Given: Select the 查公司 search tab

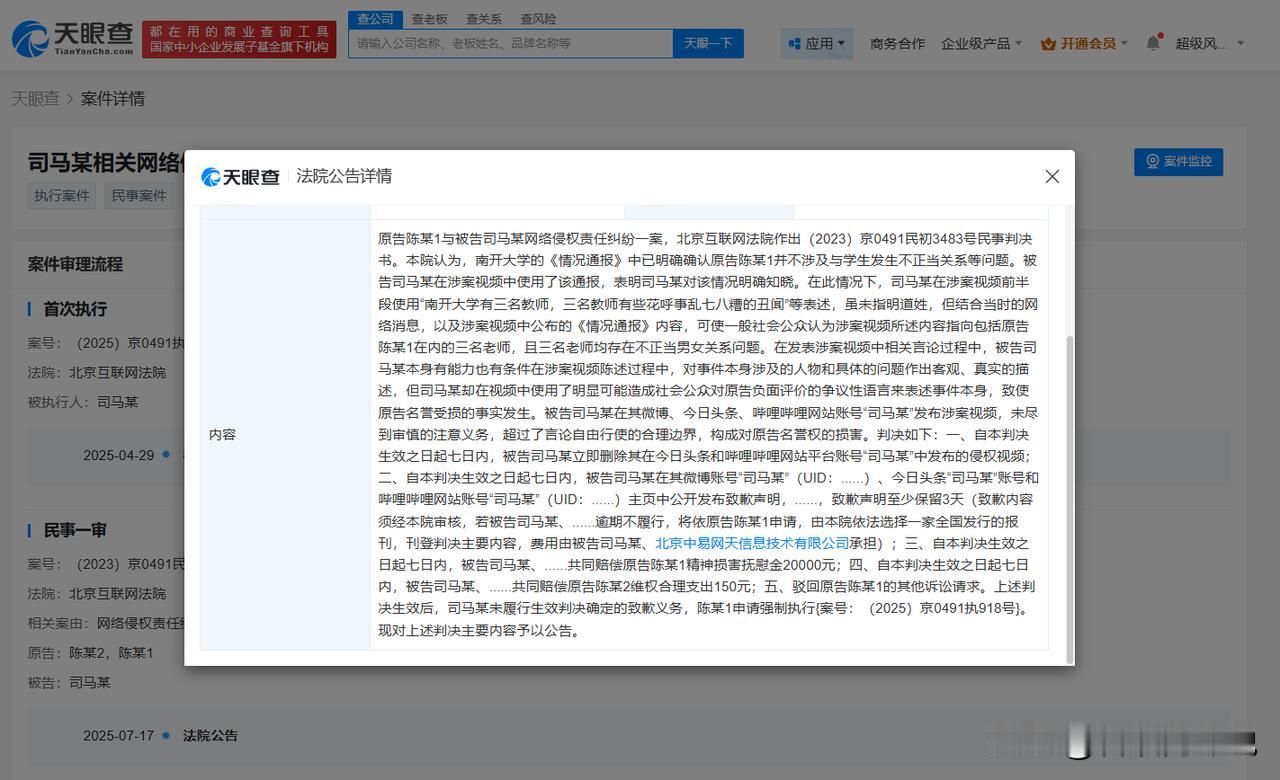Looking at the screenshot, I should [x=375, y=19].
